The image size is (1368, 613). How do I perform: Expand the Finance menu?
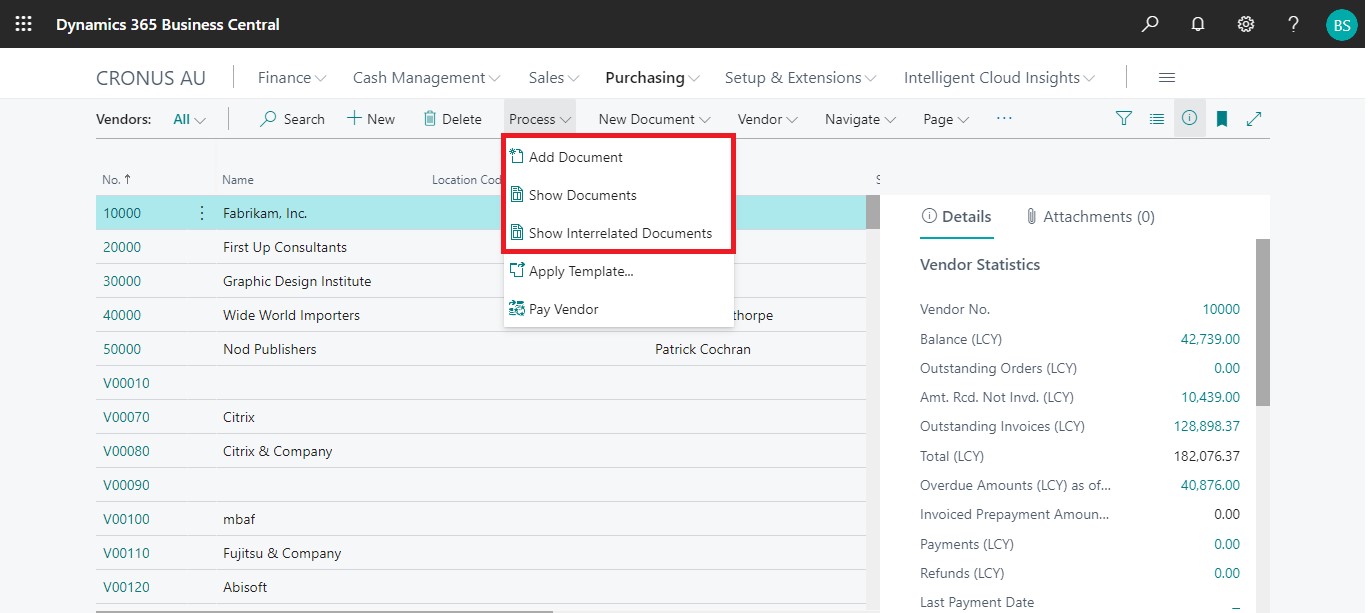292,78
